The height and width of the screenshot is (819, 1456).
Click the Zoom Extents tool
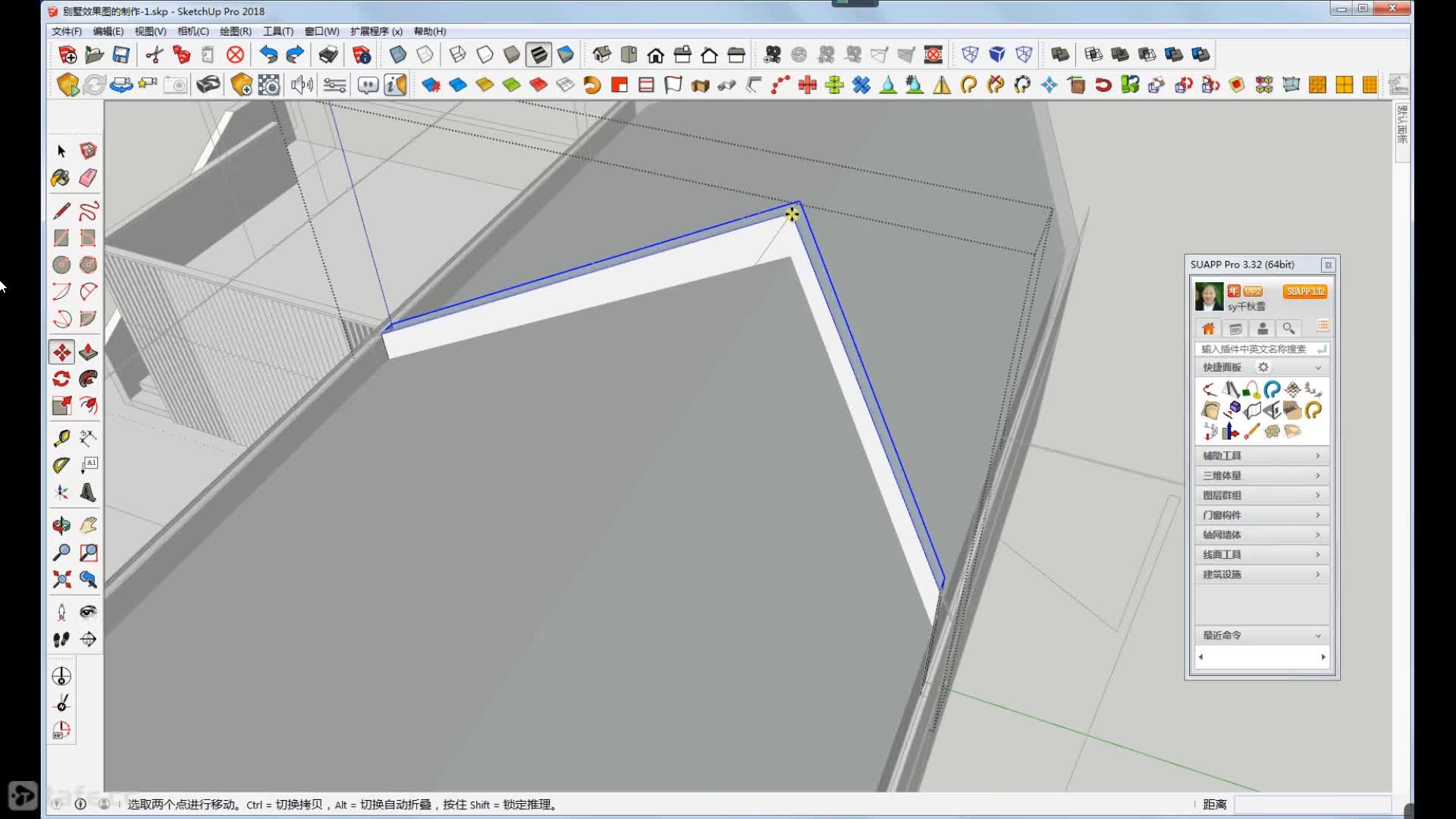pos(61,579)
